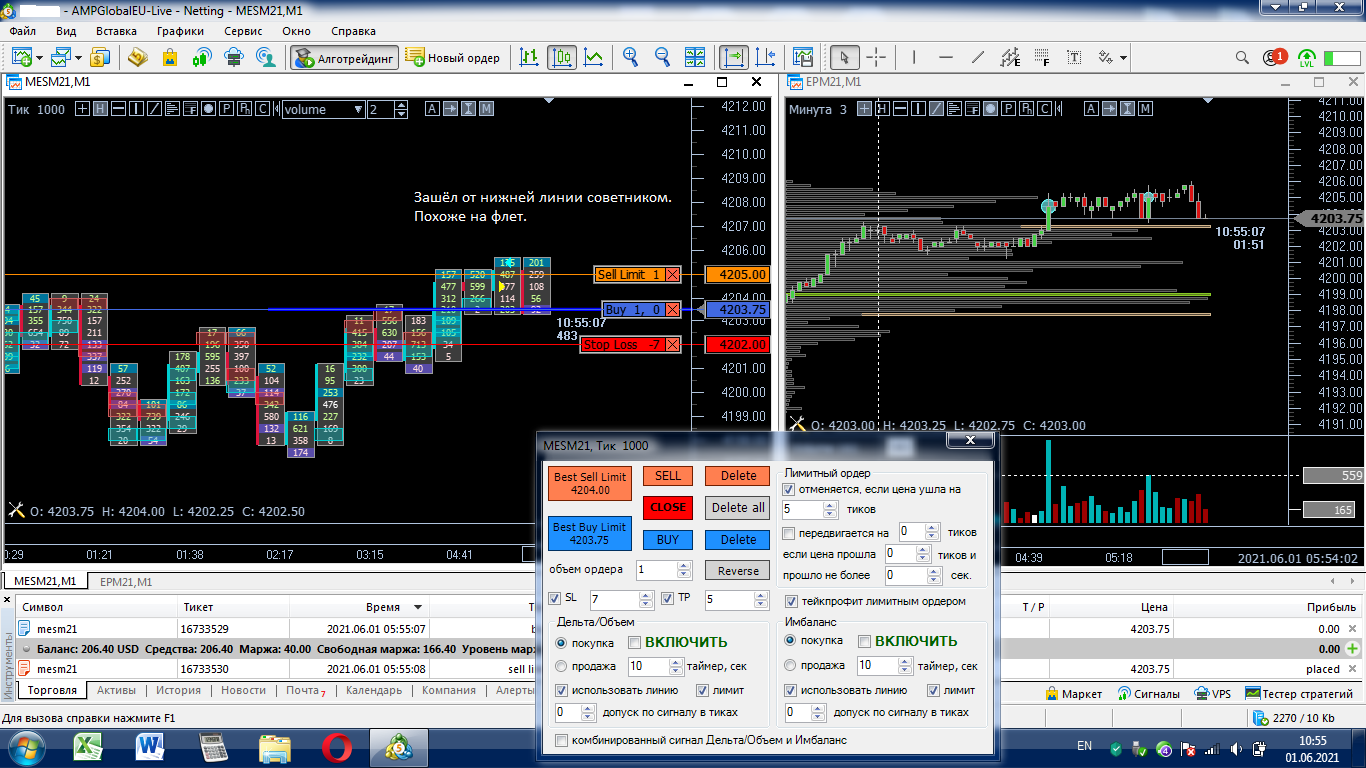Open the Вставка menu
The image size is (1366, 768).
[x=116, y=31]
